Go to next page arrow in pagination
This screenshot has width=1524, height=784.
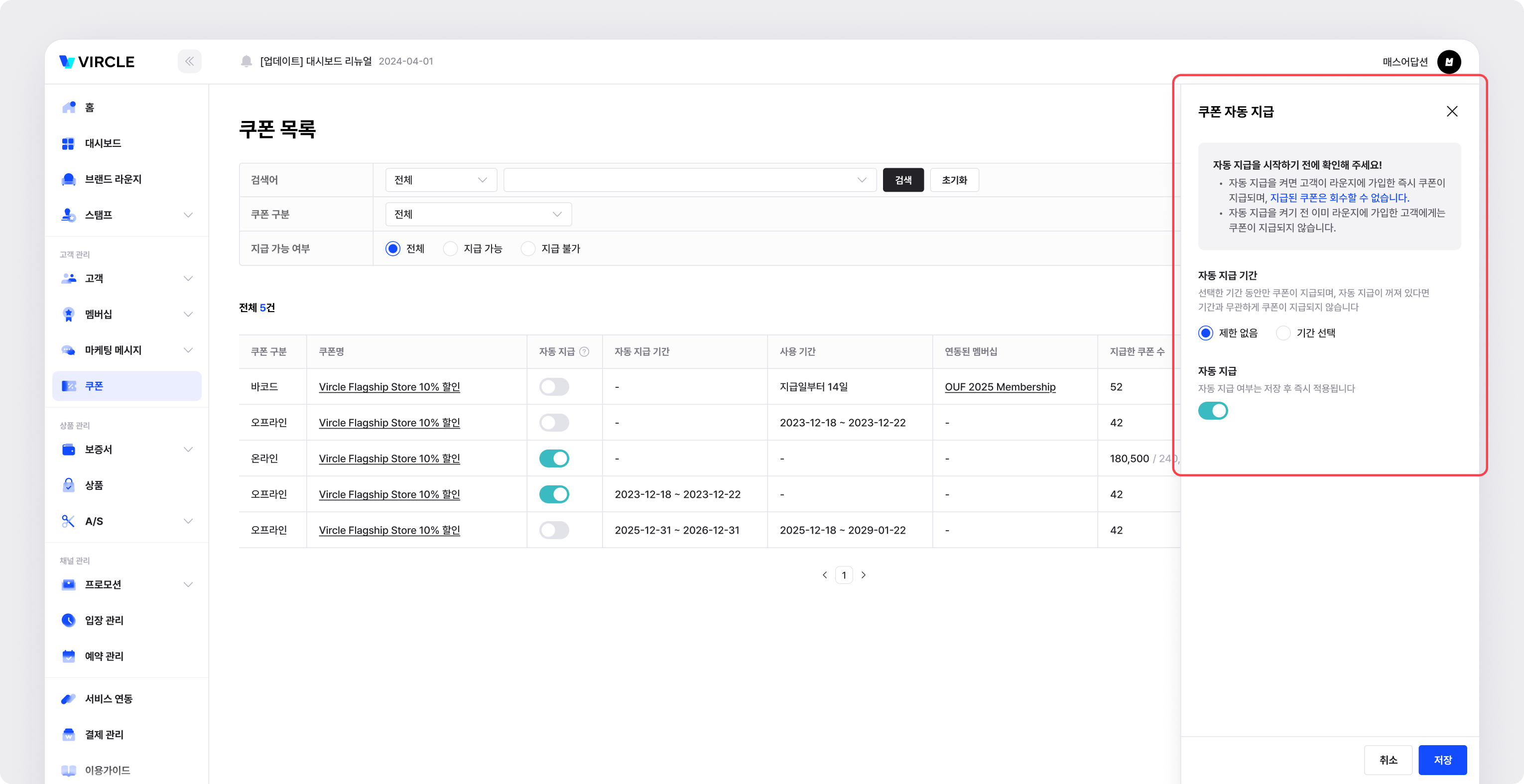click(863, 575)
